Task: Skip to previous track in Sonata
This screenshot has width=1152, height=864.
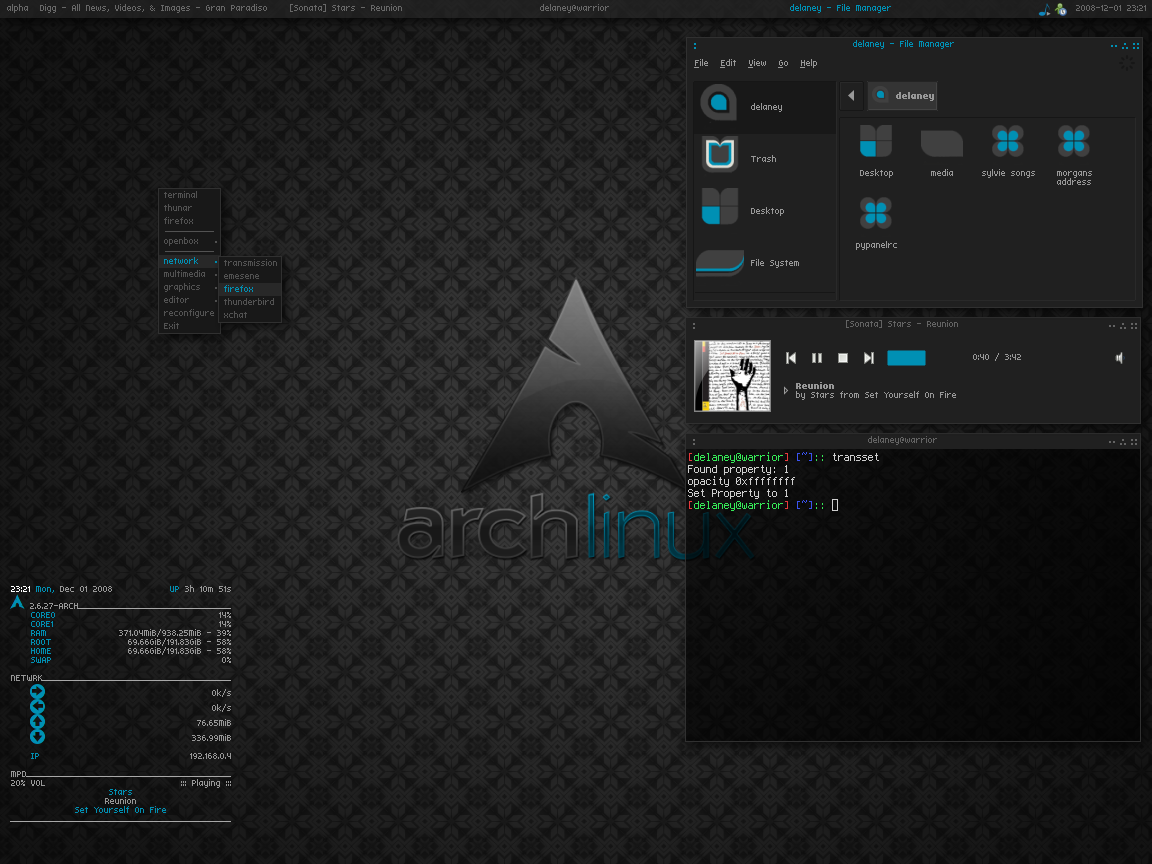Action: (x=791, y=358)
